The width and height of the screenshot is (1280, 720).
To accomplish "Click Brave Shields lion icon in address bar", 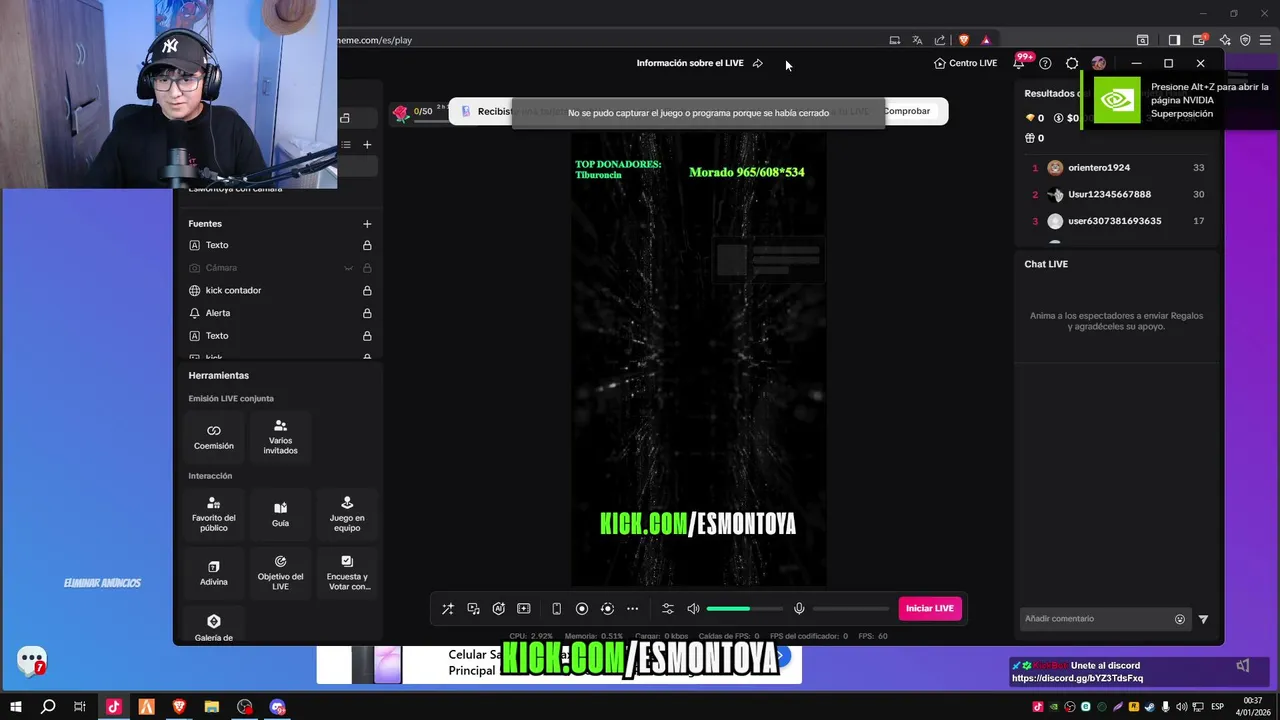I will pyautogui.click(x=964, y=40).
